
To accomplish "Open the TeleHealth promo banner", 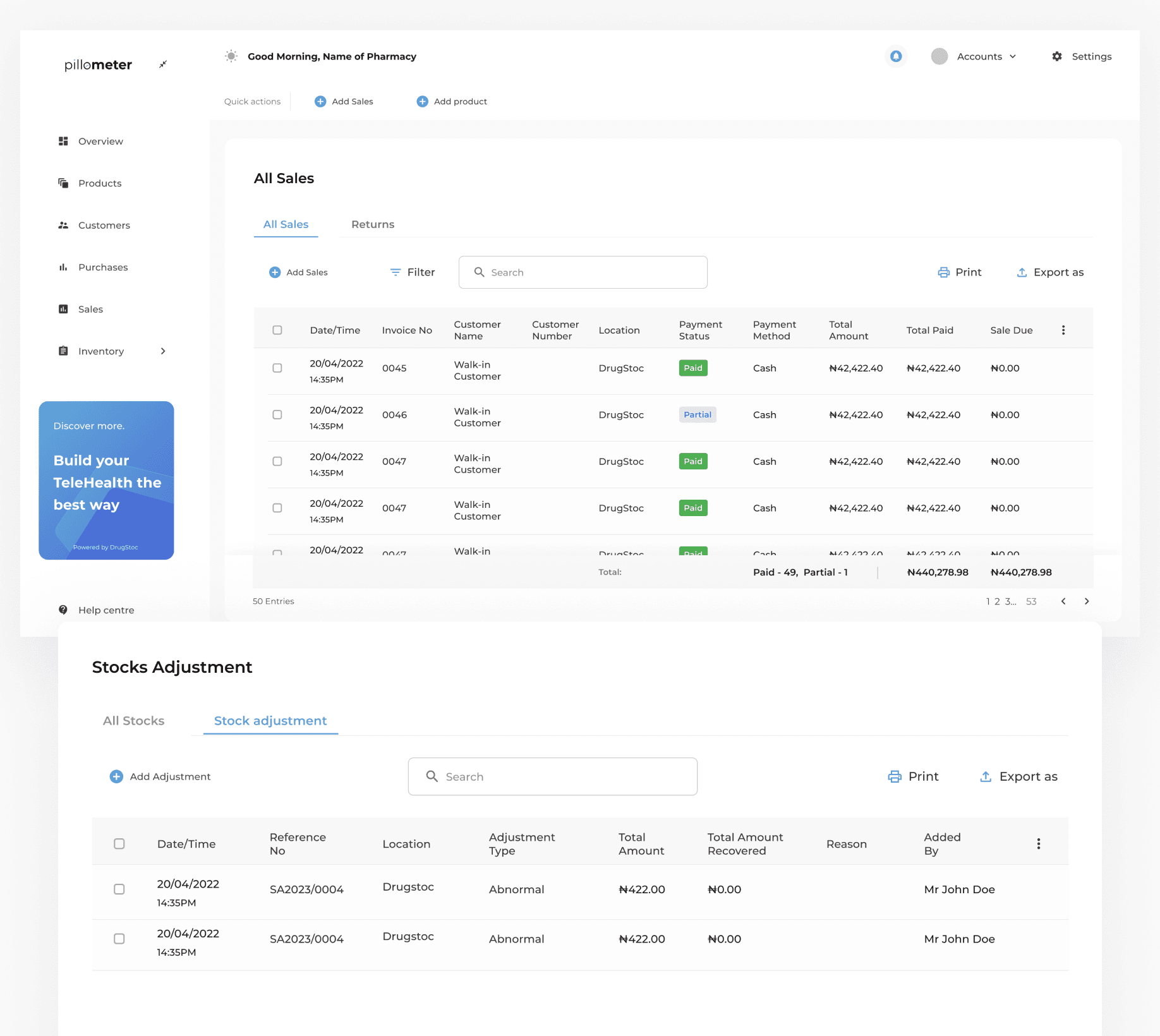I will click(106, 480).
